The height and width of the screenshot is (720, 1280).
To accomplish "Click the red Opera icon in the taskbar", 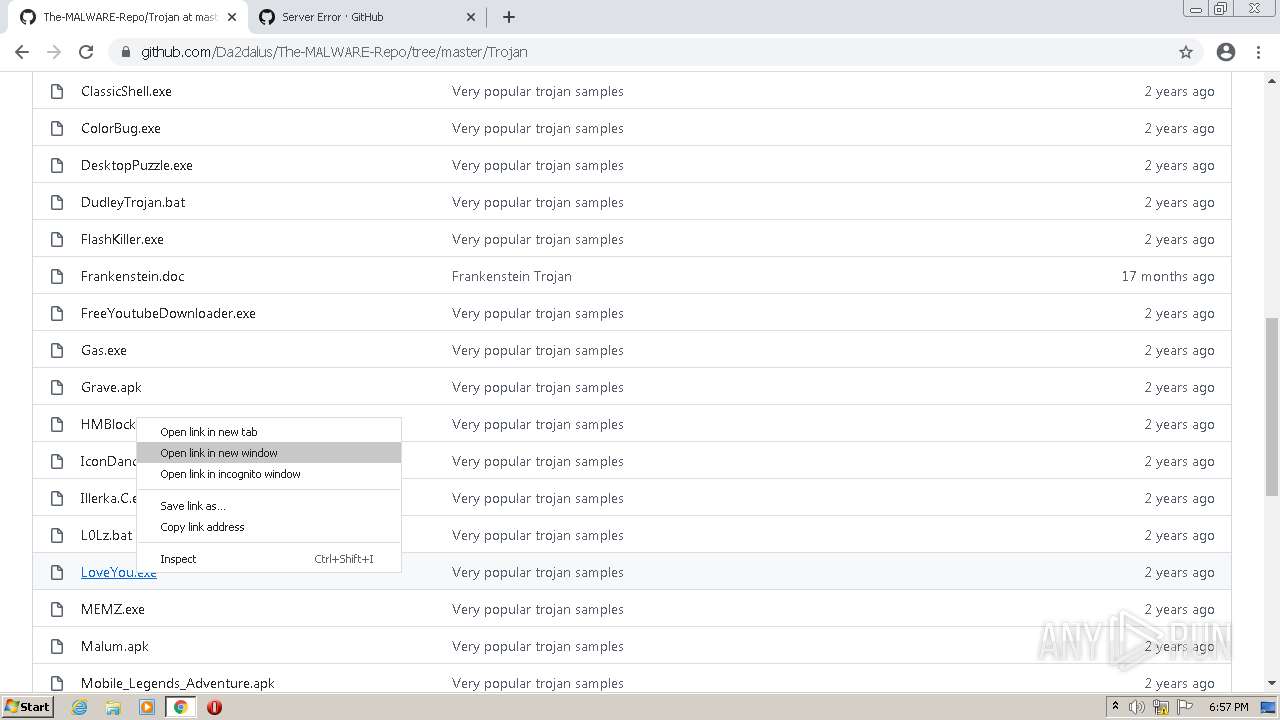I will click(214, 707).
